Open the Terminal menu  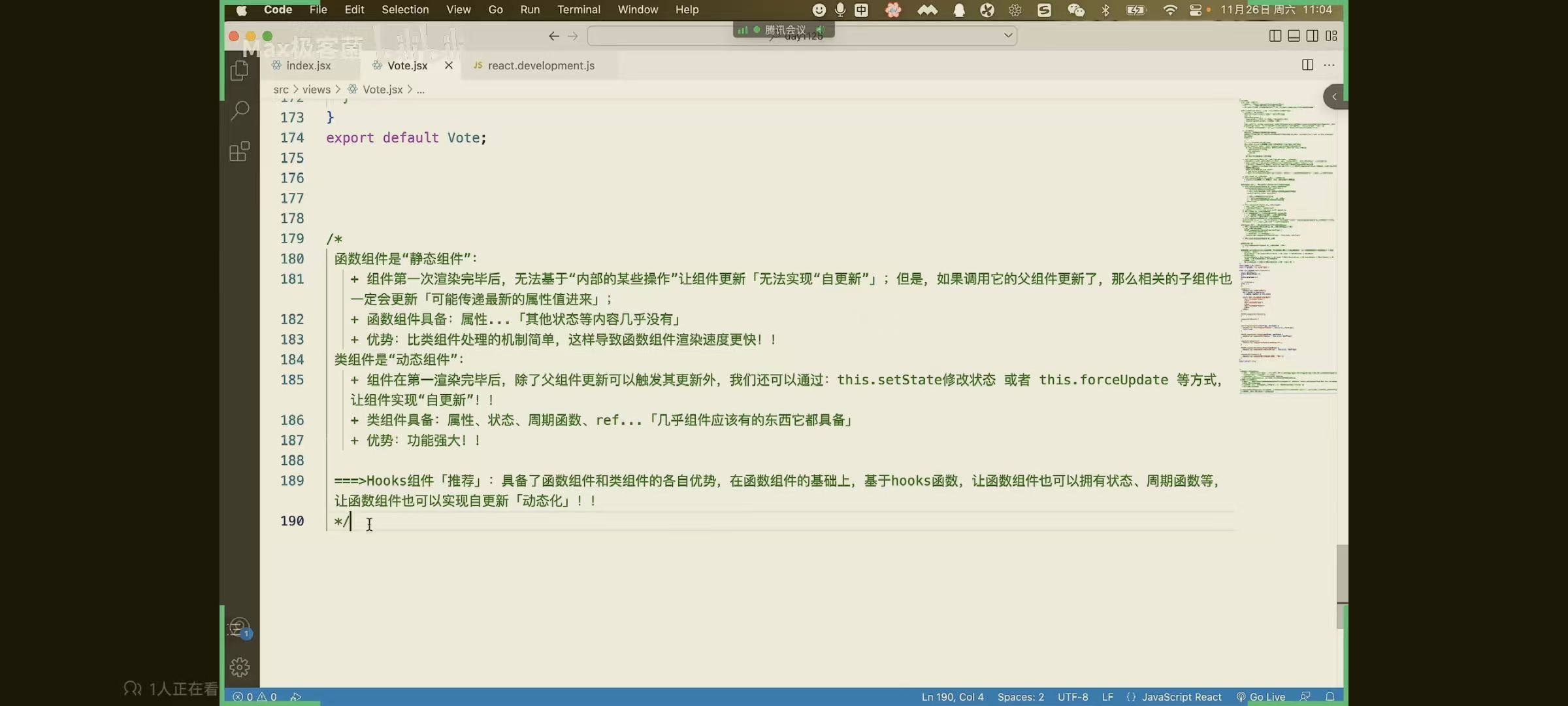(x=579, y=9)
